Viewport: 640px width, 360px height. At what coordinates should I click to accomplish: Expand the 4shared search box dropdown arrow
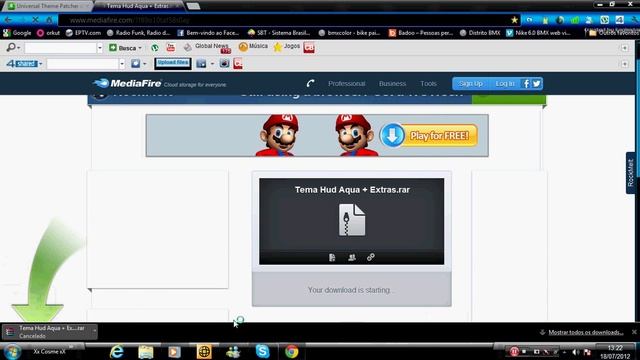point(122,64)
